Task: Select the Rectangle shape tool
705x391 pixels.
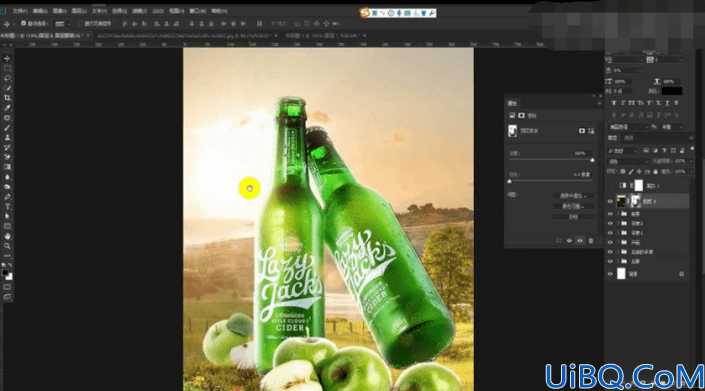Action: tap(7, 226)
